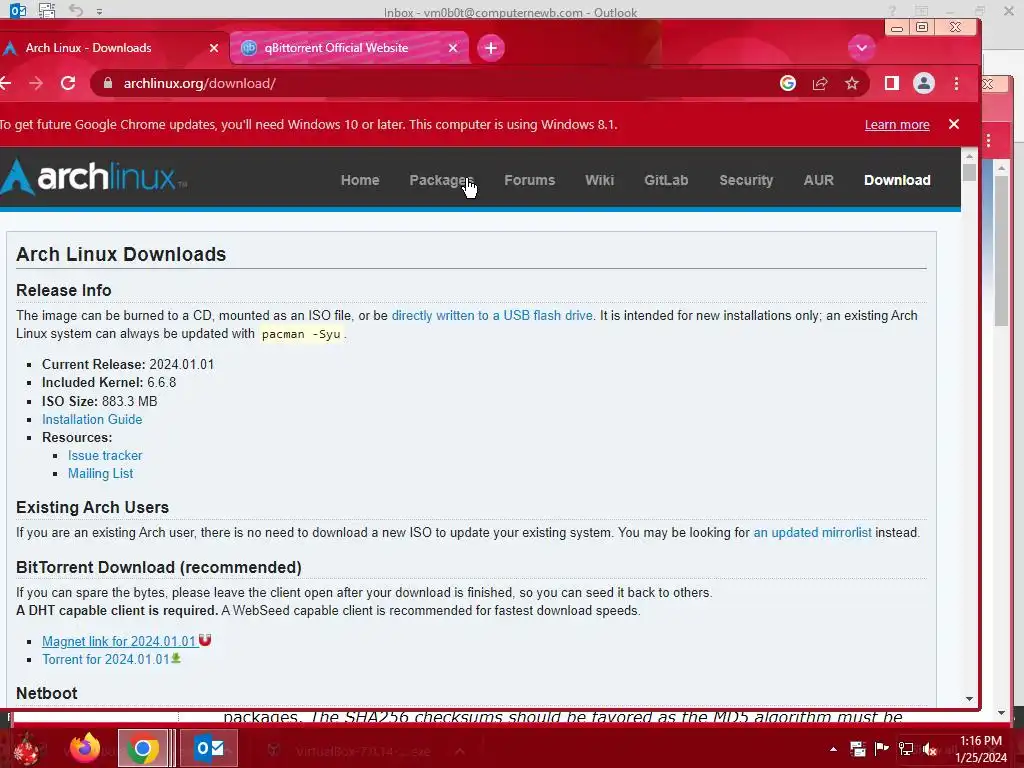
Task: Open the Mailing List link
Action: pos(101,473)
